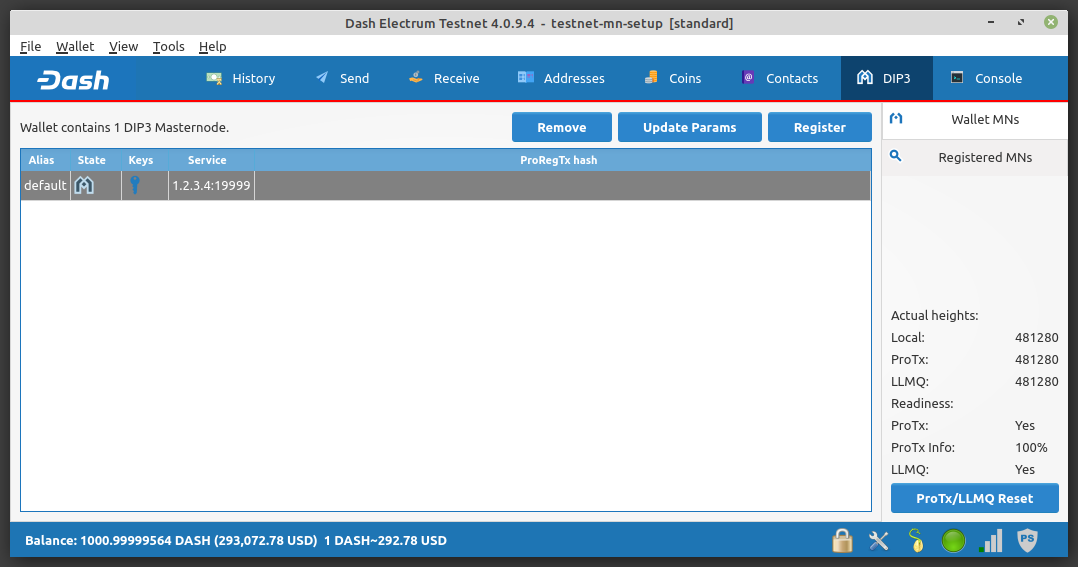This screenshot has width=1078, height=567.
Task: Open PrivateSend via PS shield icon
Action: [1027, 541]
